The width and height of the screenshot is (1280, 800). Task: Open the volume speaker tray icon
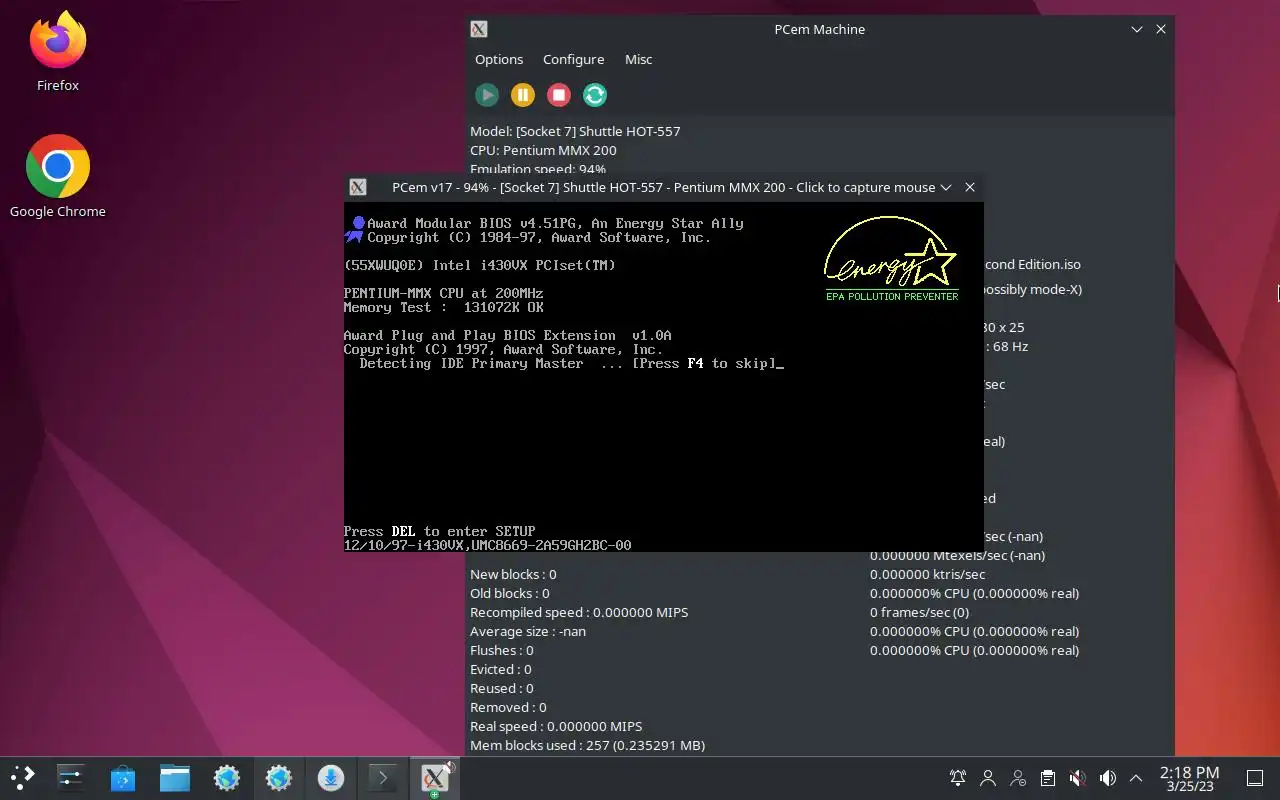click(x=1107, y=778)
